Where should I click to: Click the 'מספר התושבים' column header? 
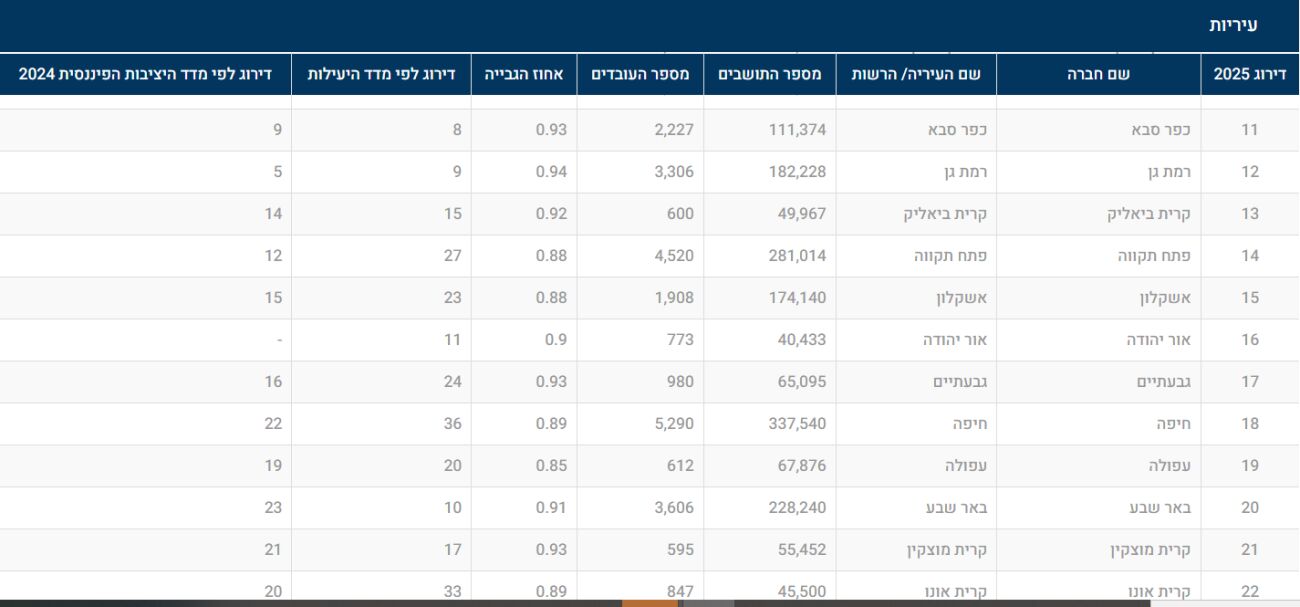click(x=769, y=74)
